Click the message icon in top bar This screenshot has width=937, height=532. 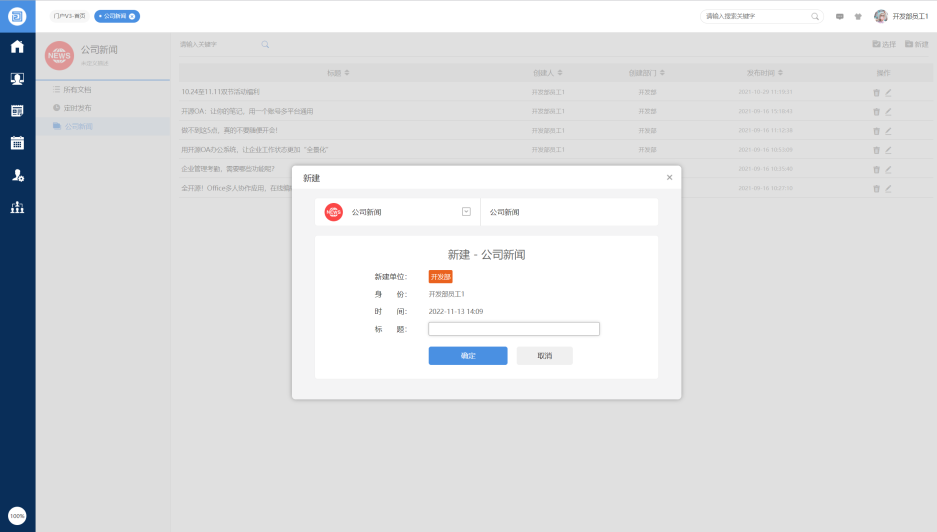click(839, 16)
